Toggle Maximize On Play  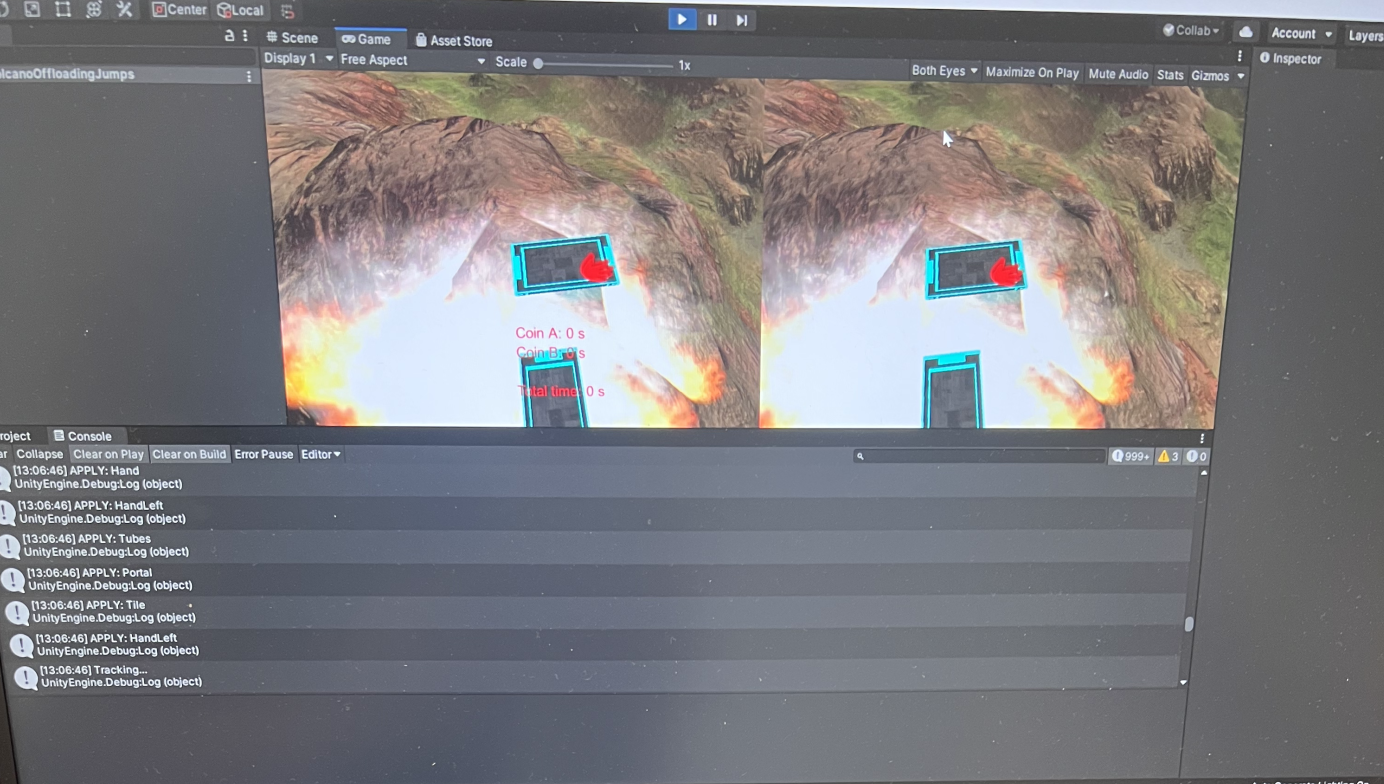pos(1032,73)
